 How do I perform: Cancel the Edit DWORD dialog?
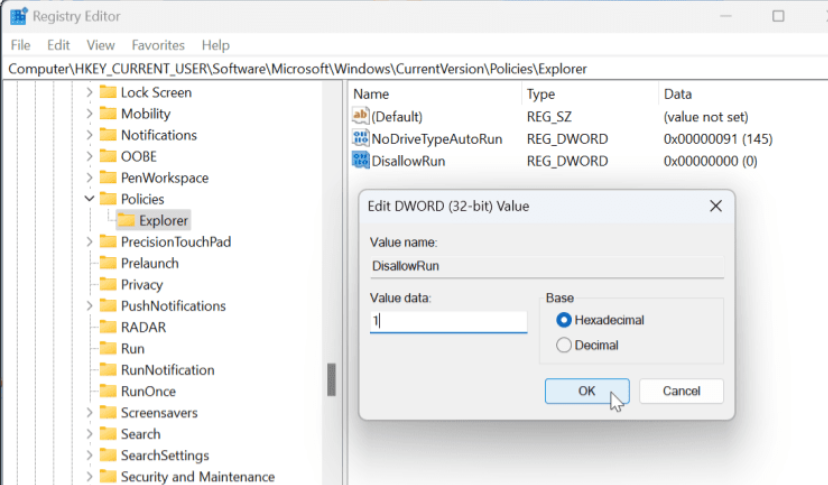click(x=681, y=391)
